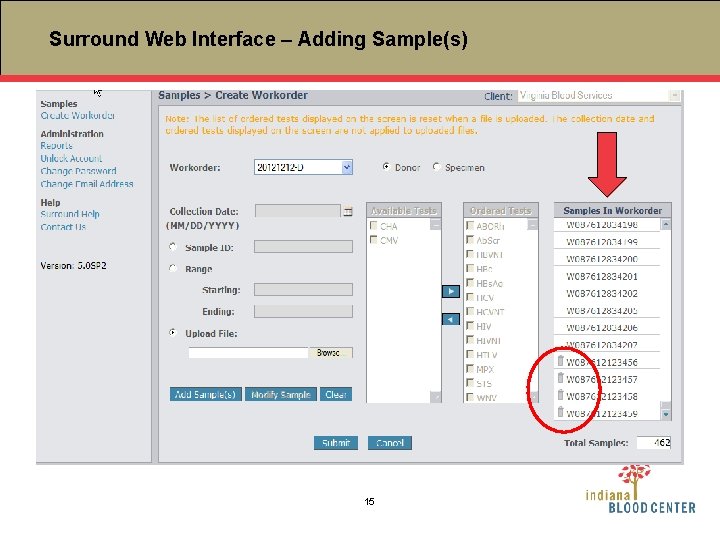The image size is (720, 540).
Task: Toggle the HTLV ordered test checkbox
Action: coord(470,354)
